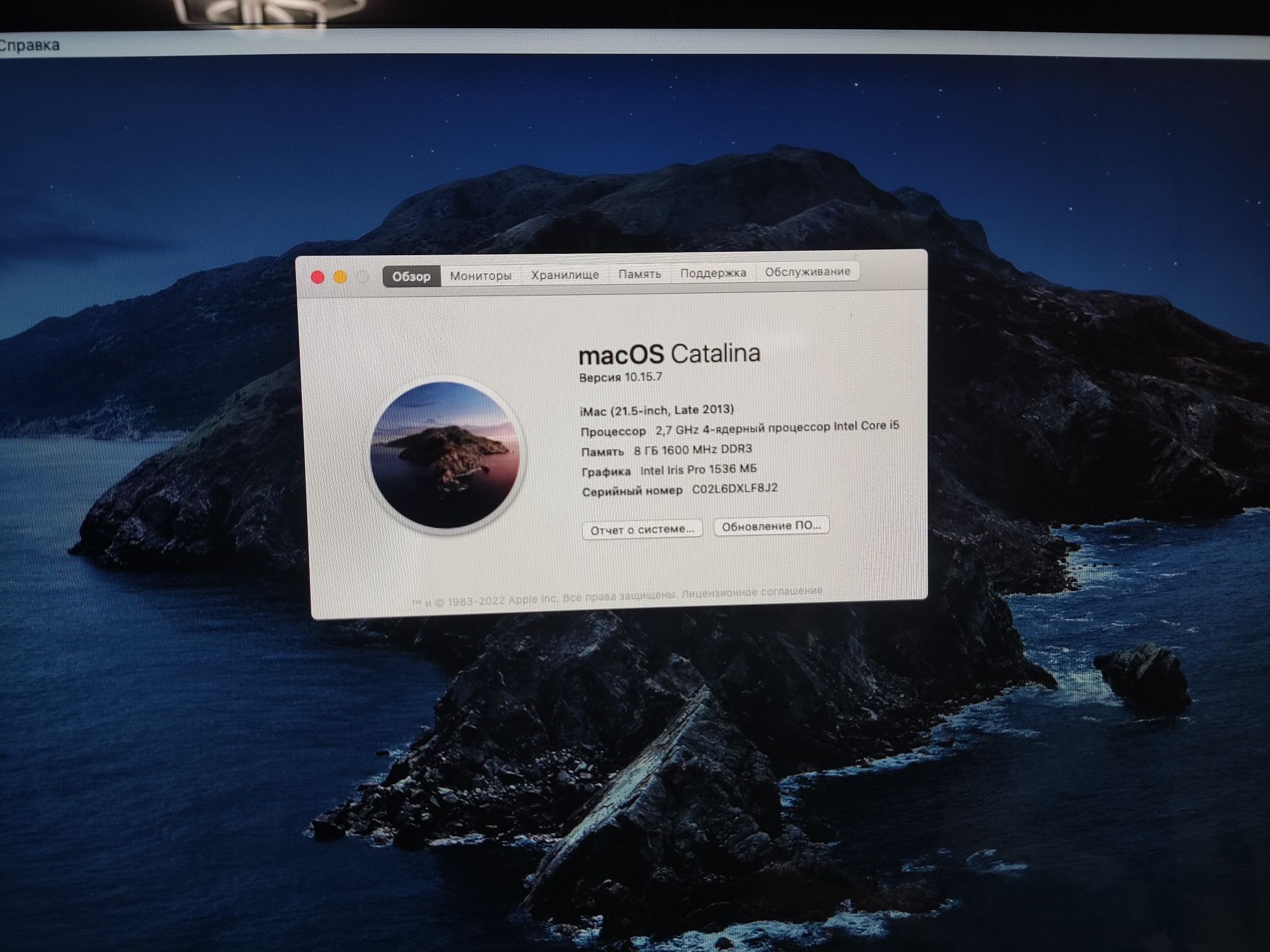Viewport: 1270px width, 952px height.
Task: Click the memory value 8 ГБ 1600 MHz DDR3
Action: click(693, 450)
